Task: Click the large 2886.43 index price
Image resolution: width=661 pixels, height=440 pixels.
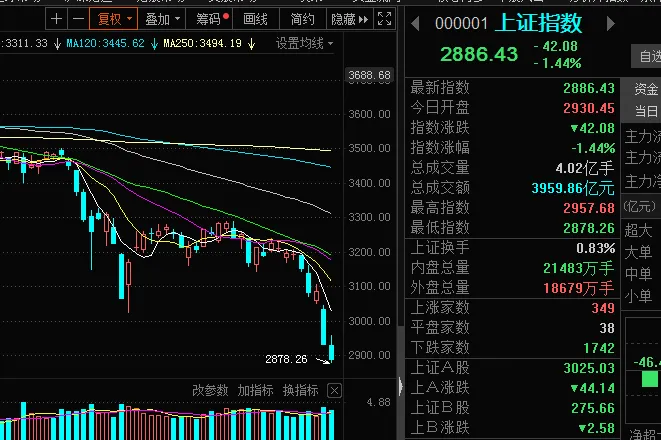Action: [479, 55]
